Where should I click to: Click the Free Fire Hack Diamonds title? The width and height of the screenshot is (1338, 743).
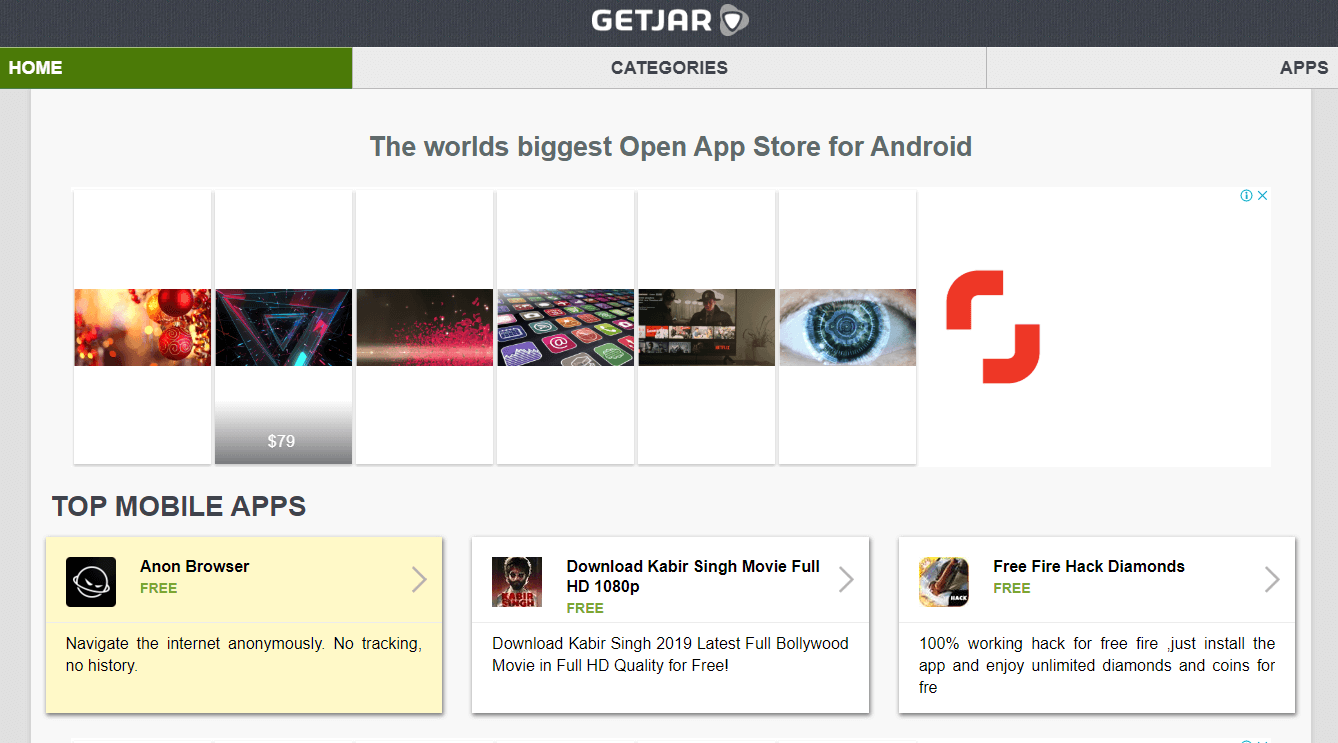pos(1088,565)
